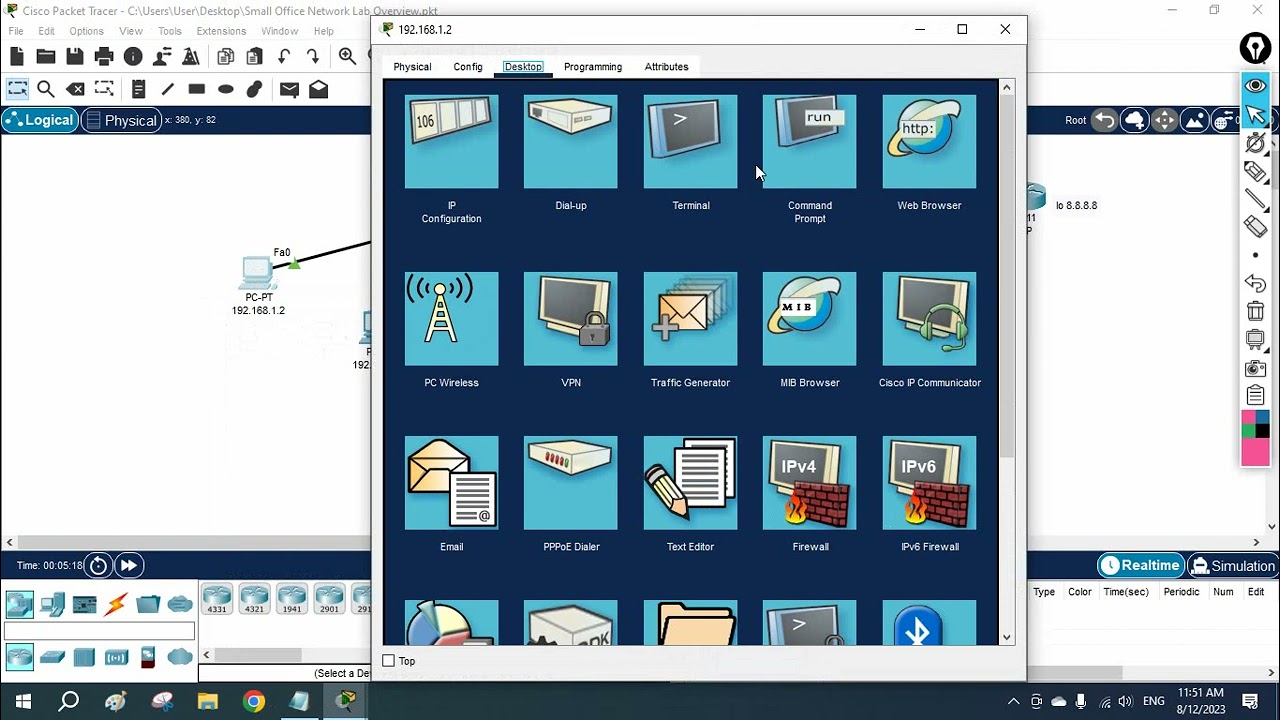The image size is (1280, 720).
Task: Click the Power Cycle Devices button
Action: [98, 566]
